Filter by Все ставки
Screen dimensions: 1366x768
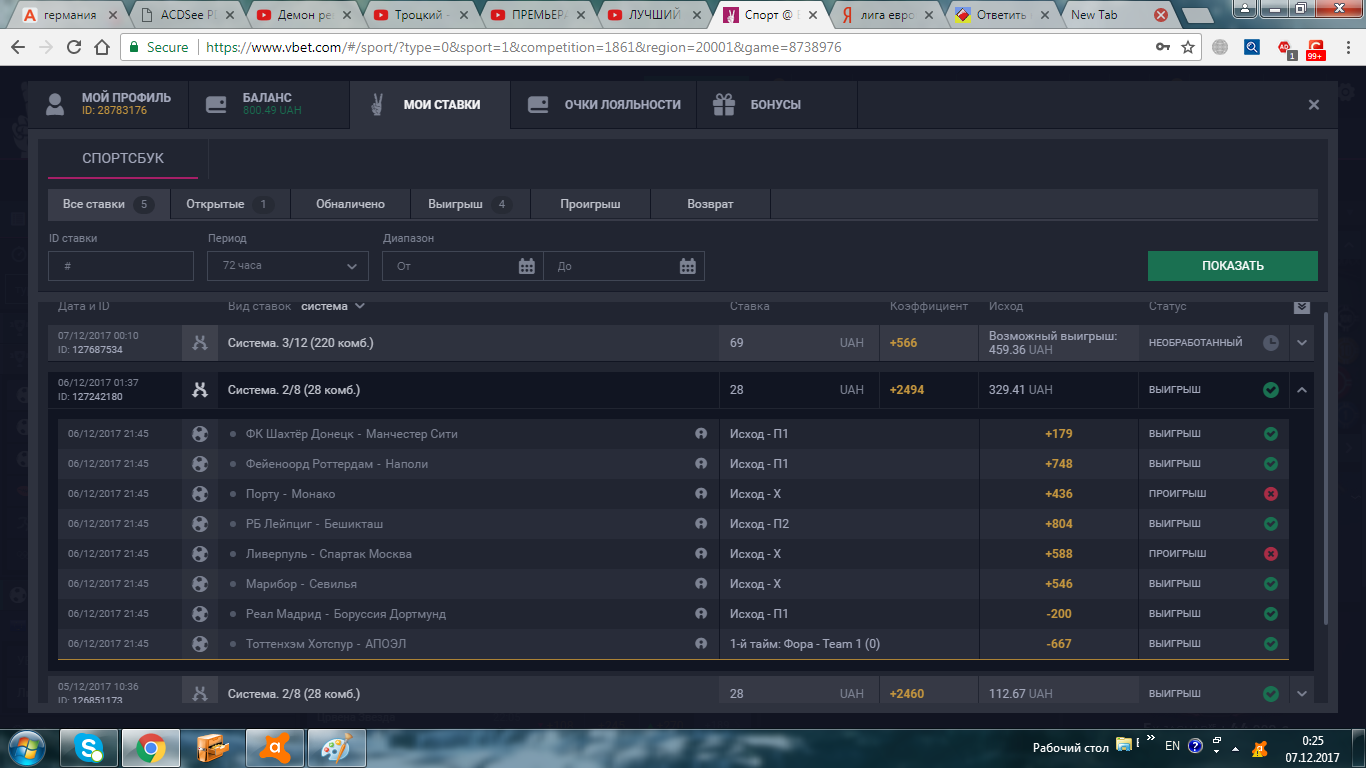108,204
